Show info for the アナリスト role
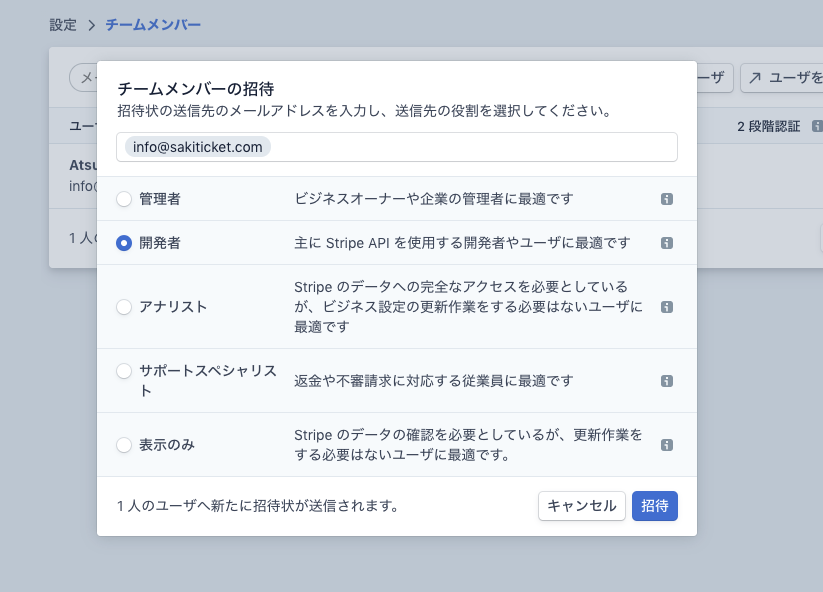The image size is (823, 592). [x=667, y=307]
